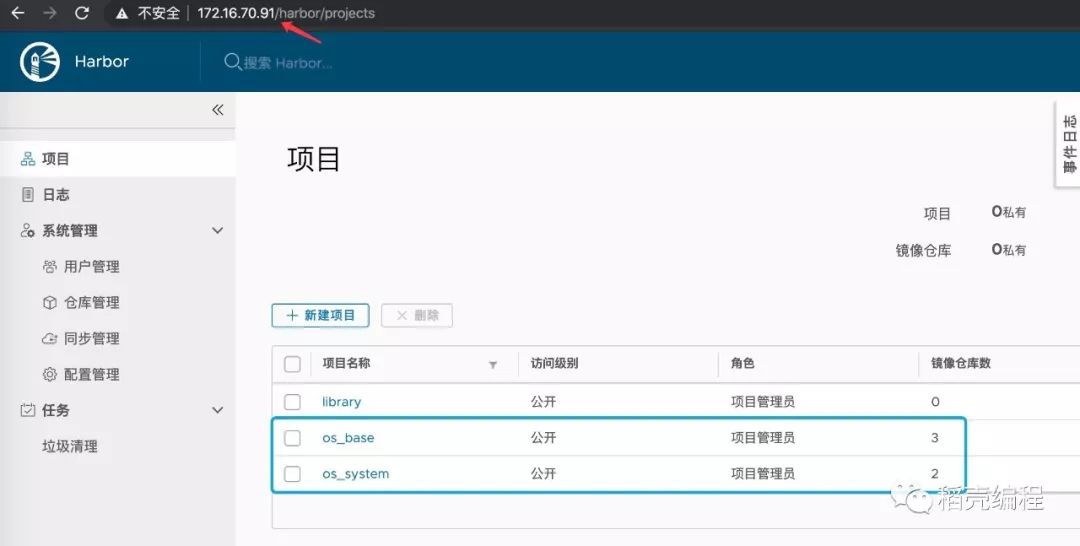The width and height of the screenshot is (1080, 546).
Task: Click the 日志 sidebar icon
Action: click(28, 195)
